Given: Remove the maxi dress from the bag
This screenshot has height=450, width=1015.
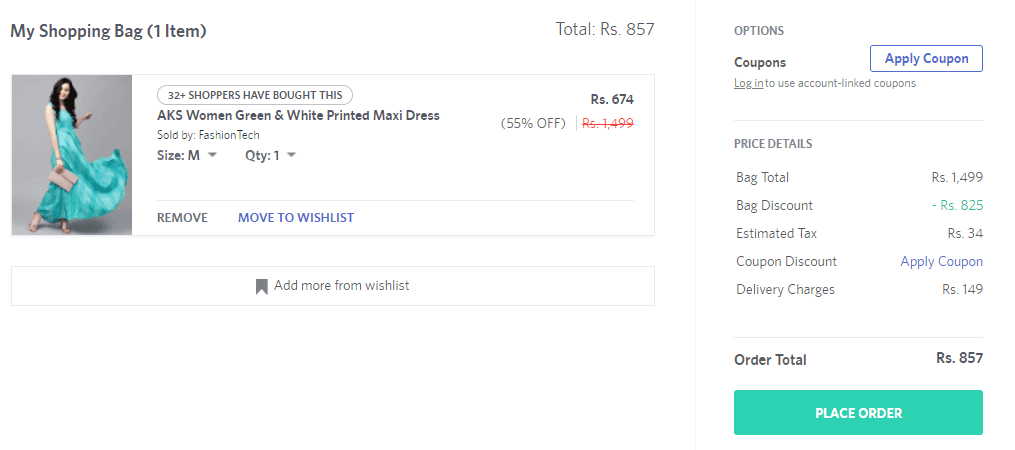Looking at the screenshot, I should tap(183, 218).
